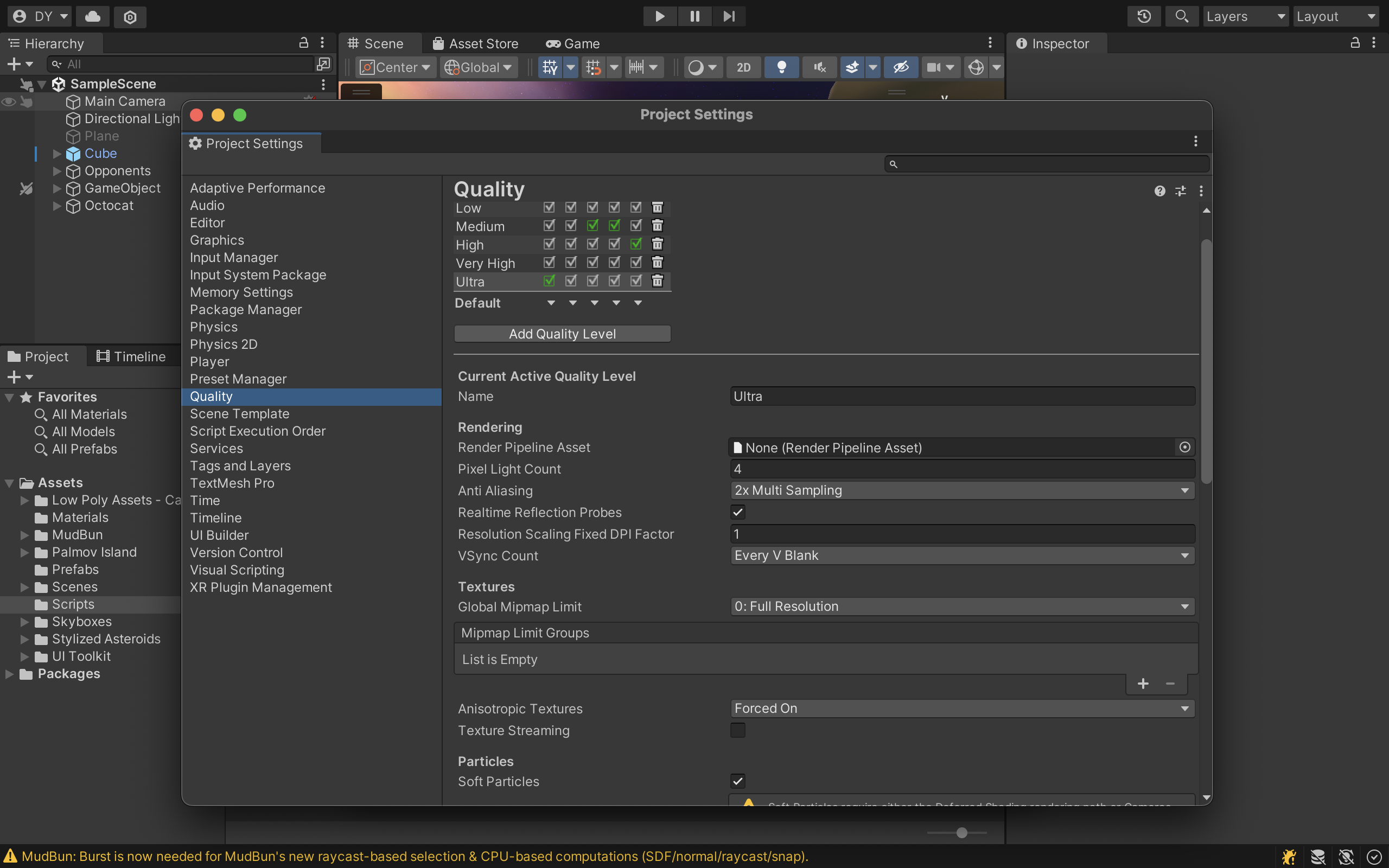Toggle scene audio mute icon
Viewport: 1389px width, 868px height.
(x=819, y=67)
